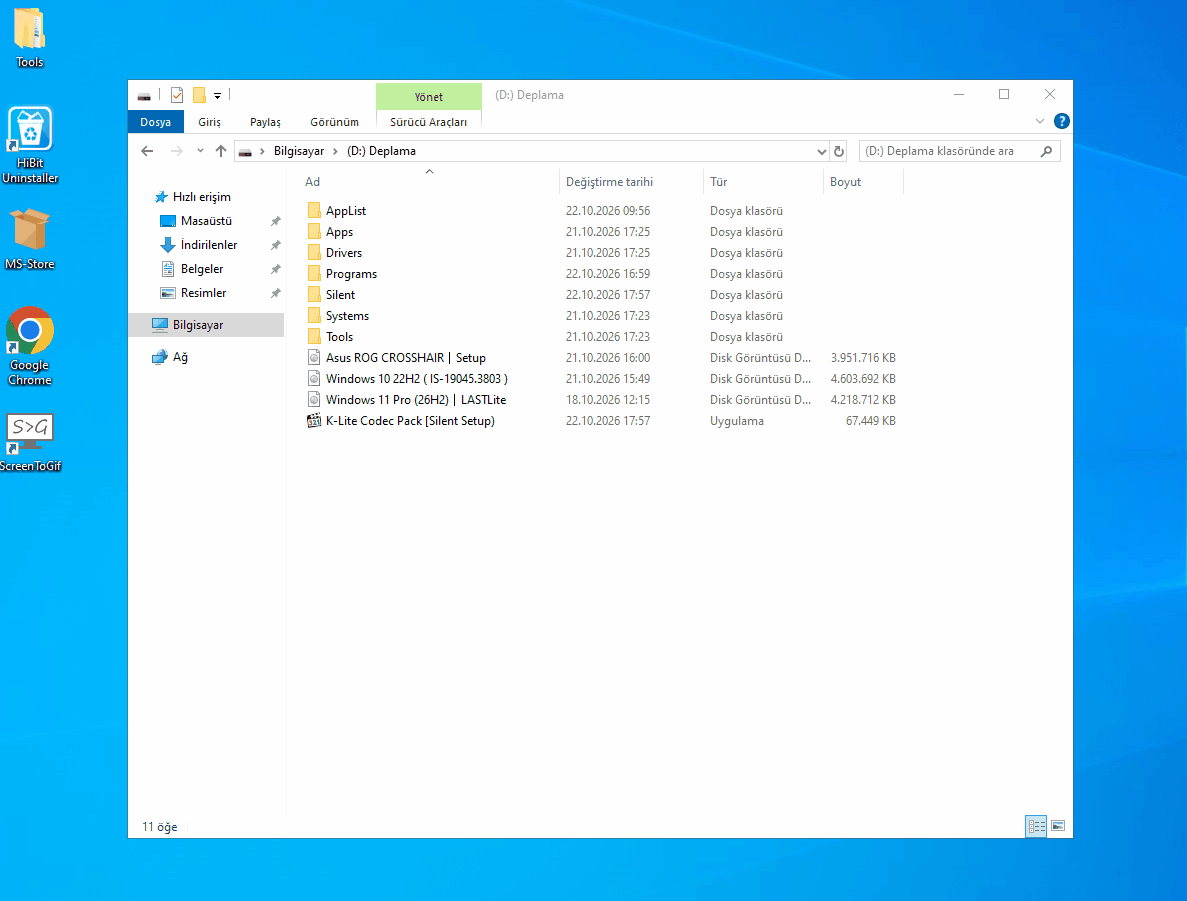Open the address bar history dropdown
1187x901 pixels.
point(821,151)
